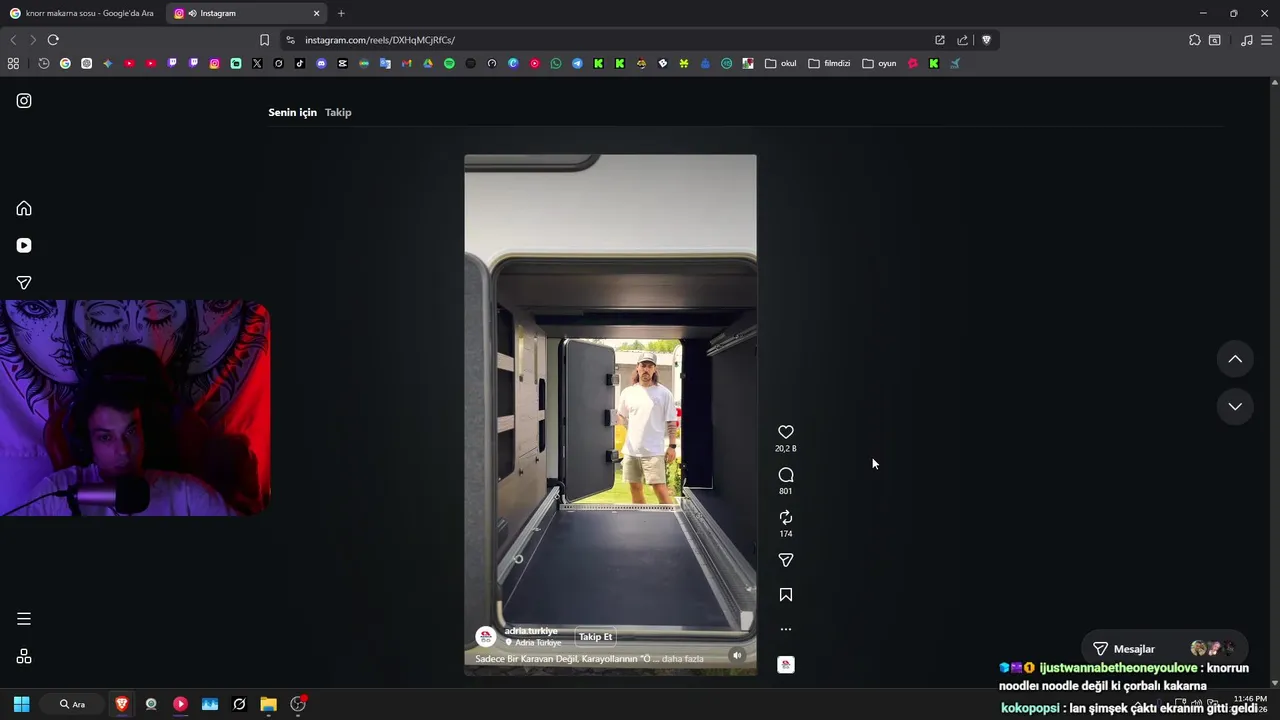Open adria.turkiye profile avatar
This screenshot has width=1280, height=720.
[x=486, y=636]
